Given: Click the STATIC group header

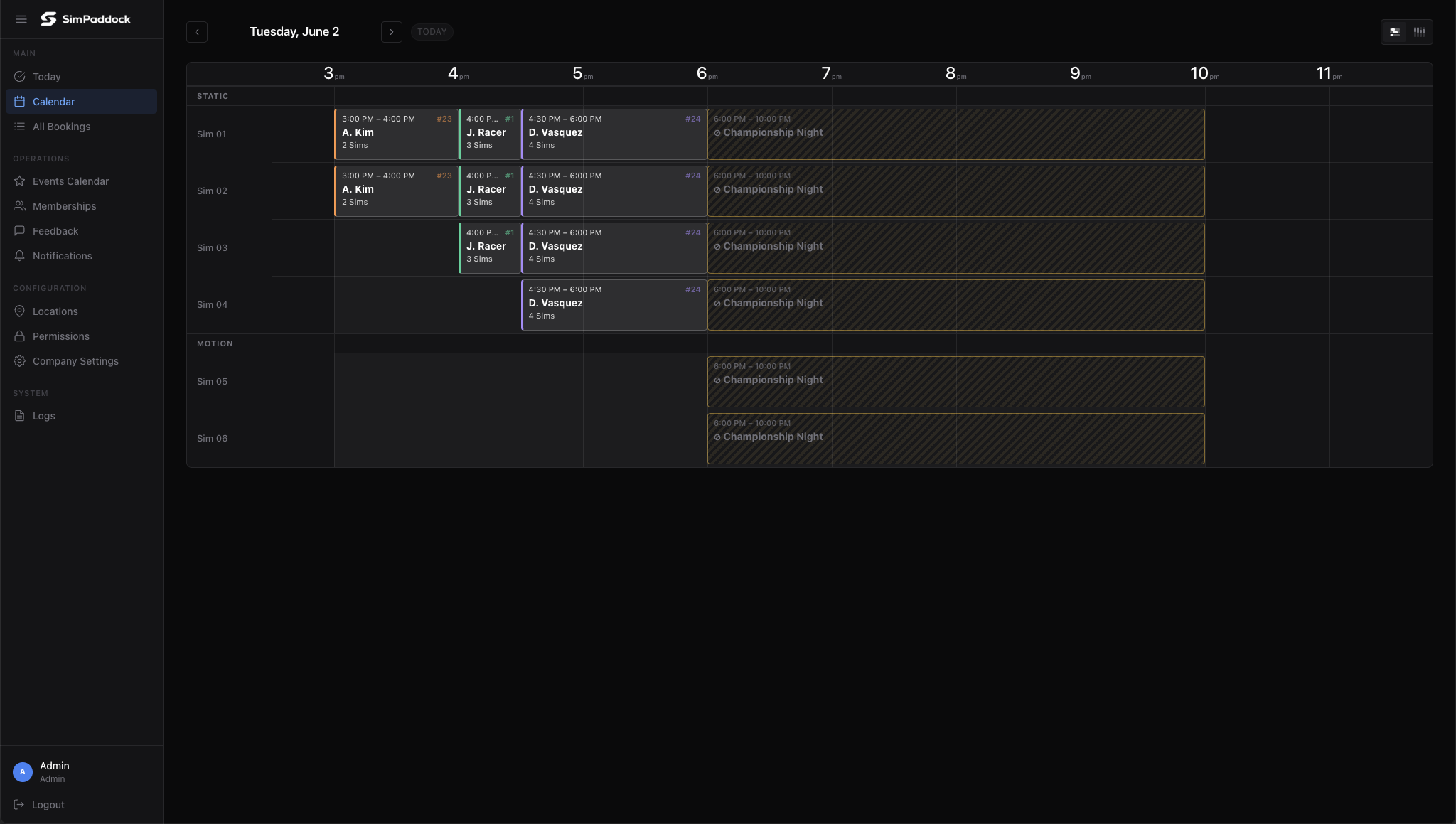Looking at the screenshot, I should [x=213, y=96].
